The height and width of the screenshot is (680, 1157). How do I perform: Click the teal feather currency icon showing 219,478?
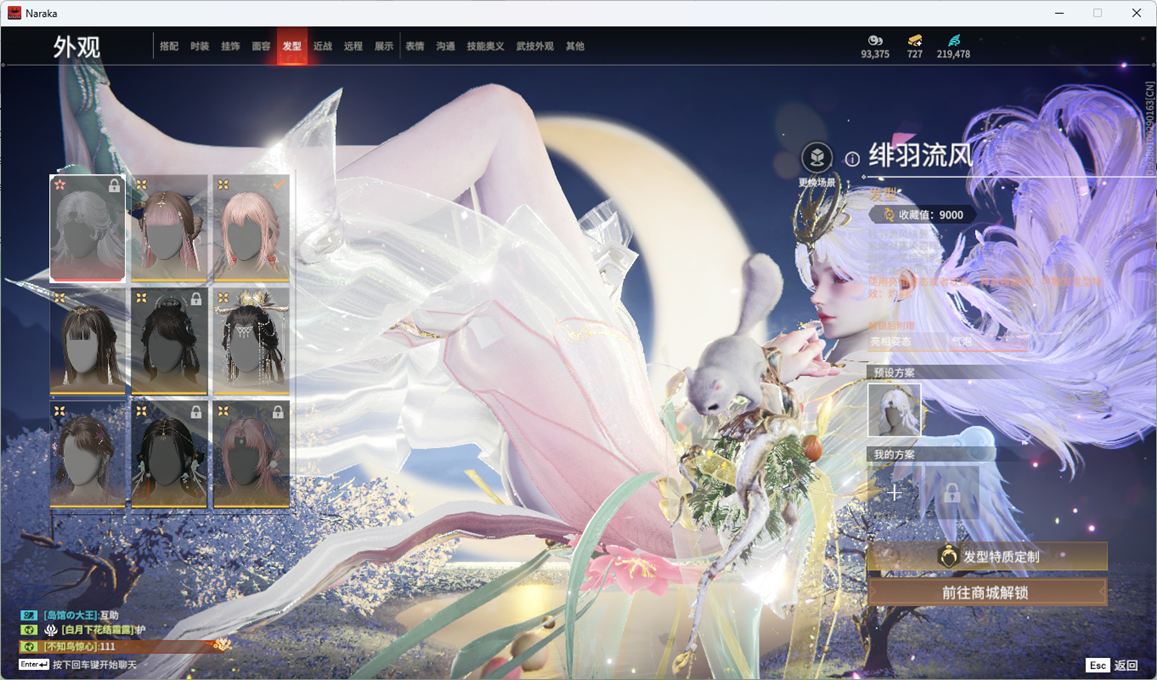click(x=953, y=40)
